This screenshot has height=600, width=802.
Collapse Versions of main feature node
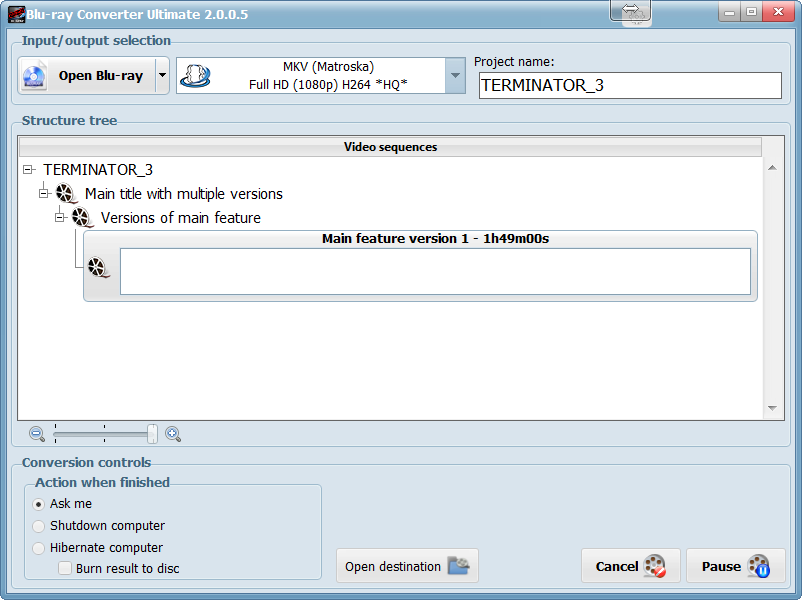pos(60,217)
